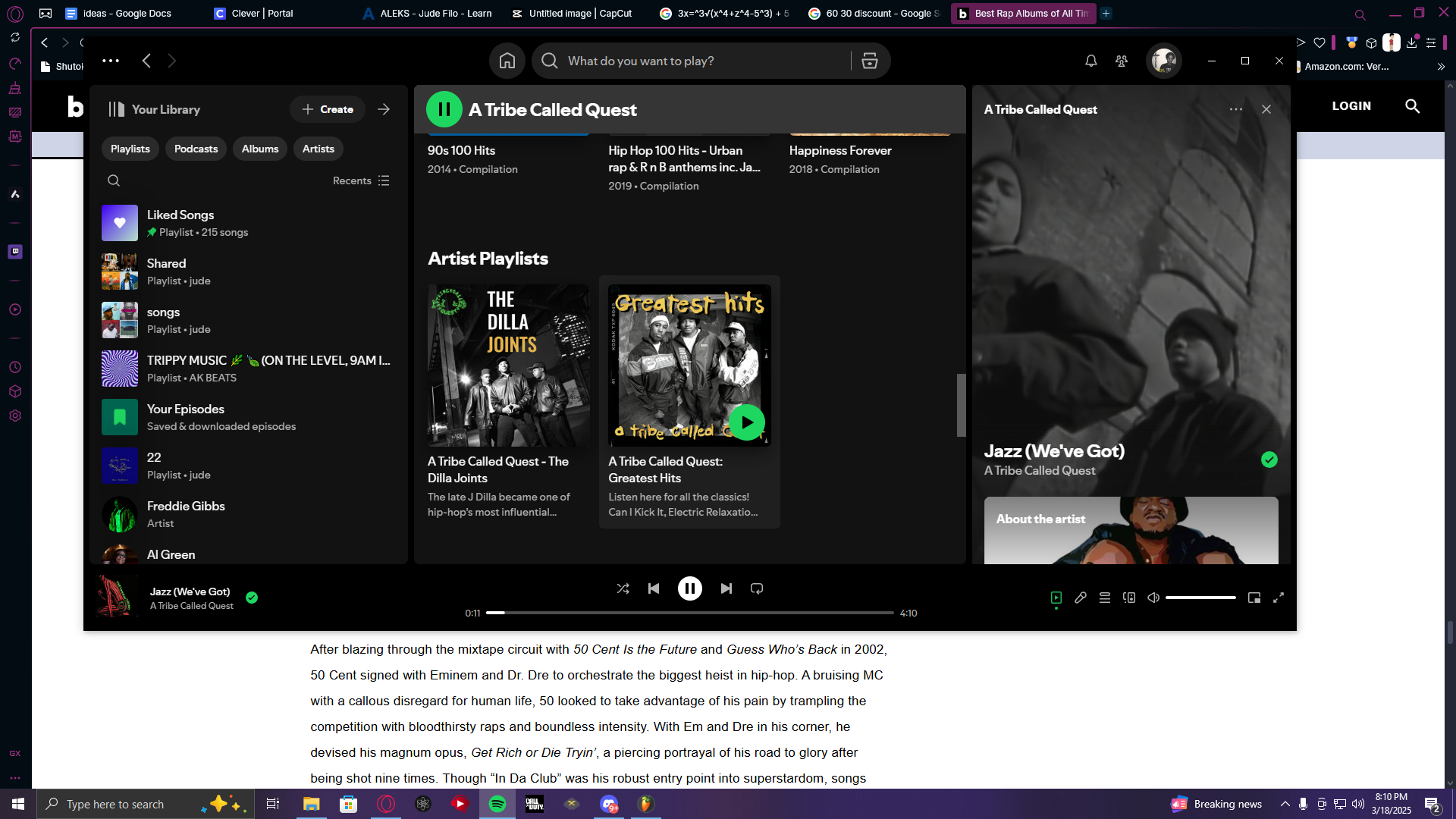Seek in the song progress bar

pyautogui.click(x=690, y=613)
